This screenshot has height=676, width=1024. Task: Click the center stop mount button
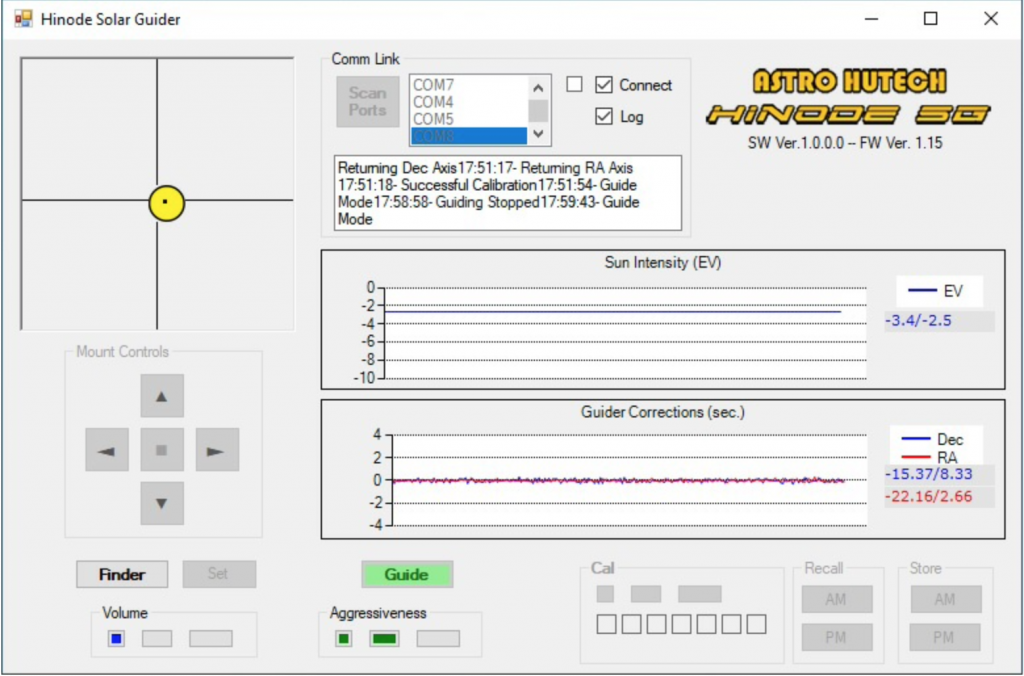(x=162, y=450)
